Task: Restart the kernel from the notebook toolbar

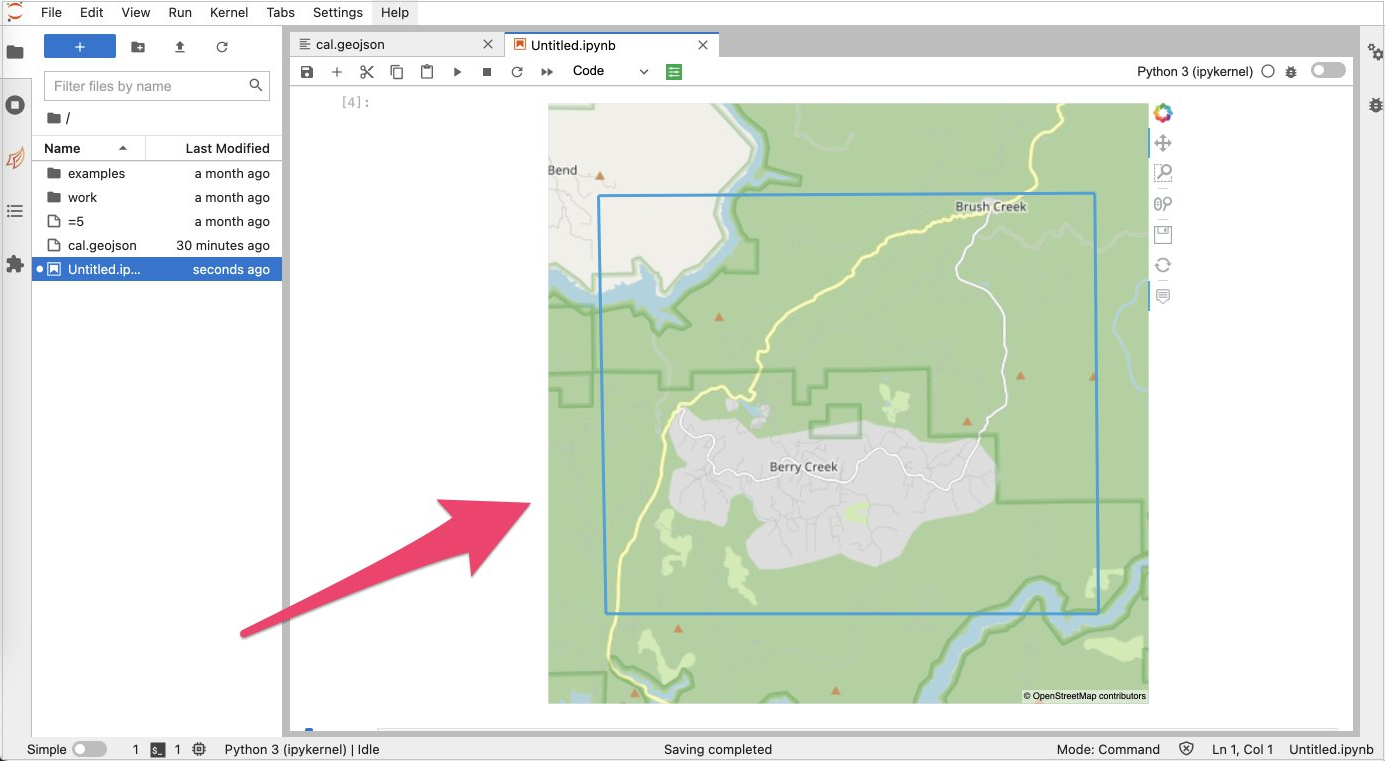Action: pyautogui.click(x=517, y=72)
